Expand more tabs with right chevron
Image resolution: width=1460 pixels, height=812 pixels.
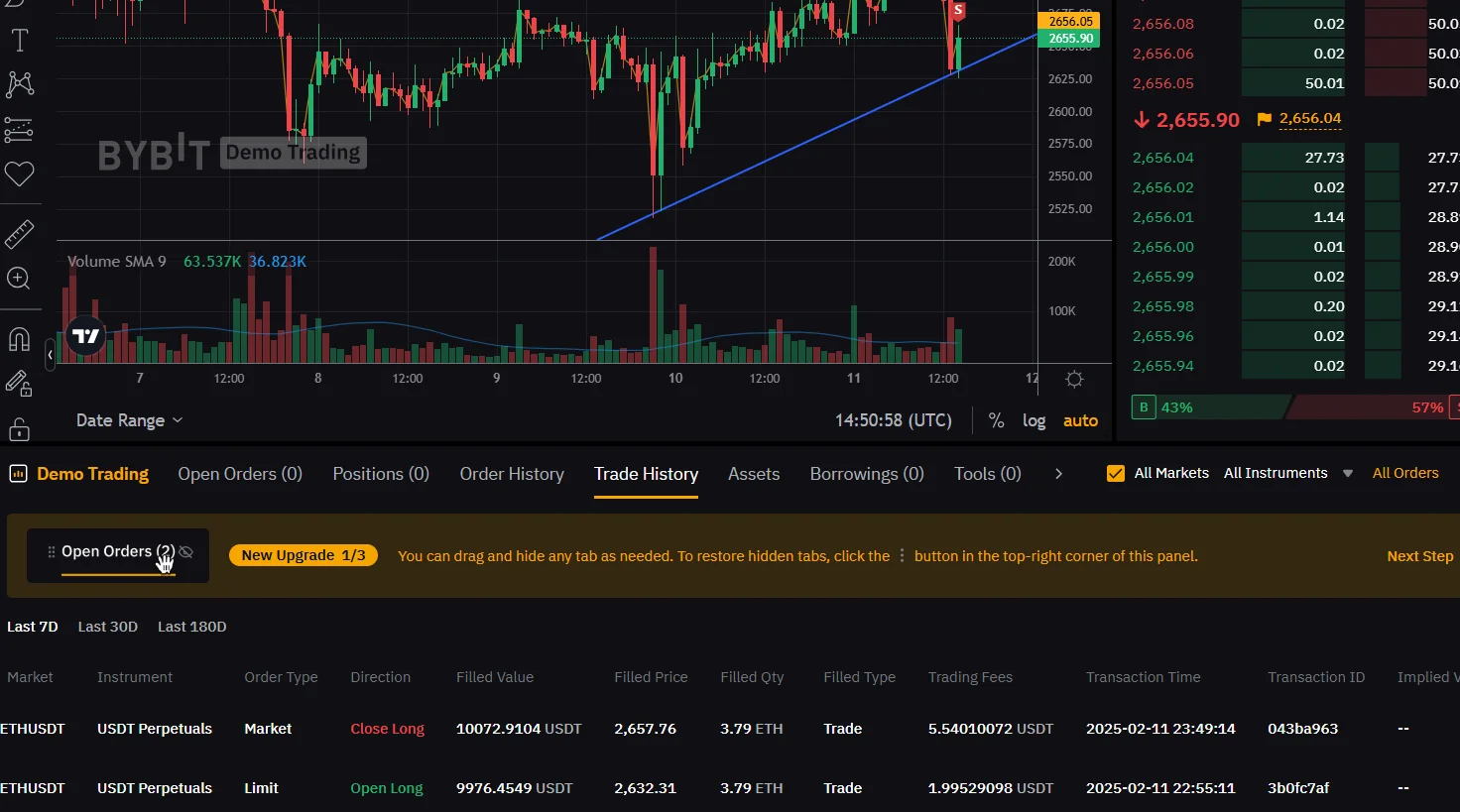(1058, 474)
